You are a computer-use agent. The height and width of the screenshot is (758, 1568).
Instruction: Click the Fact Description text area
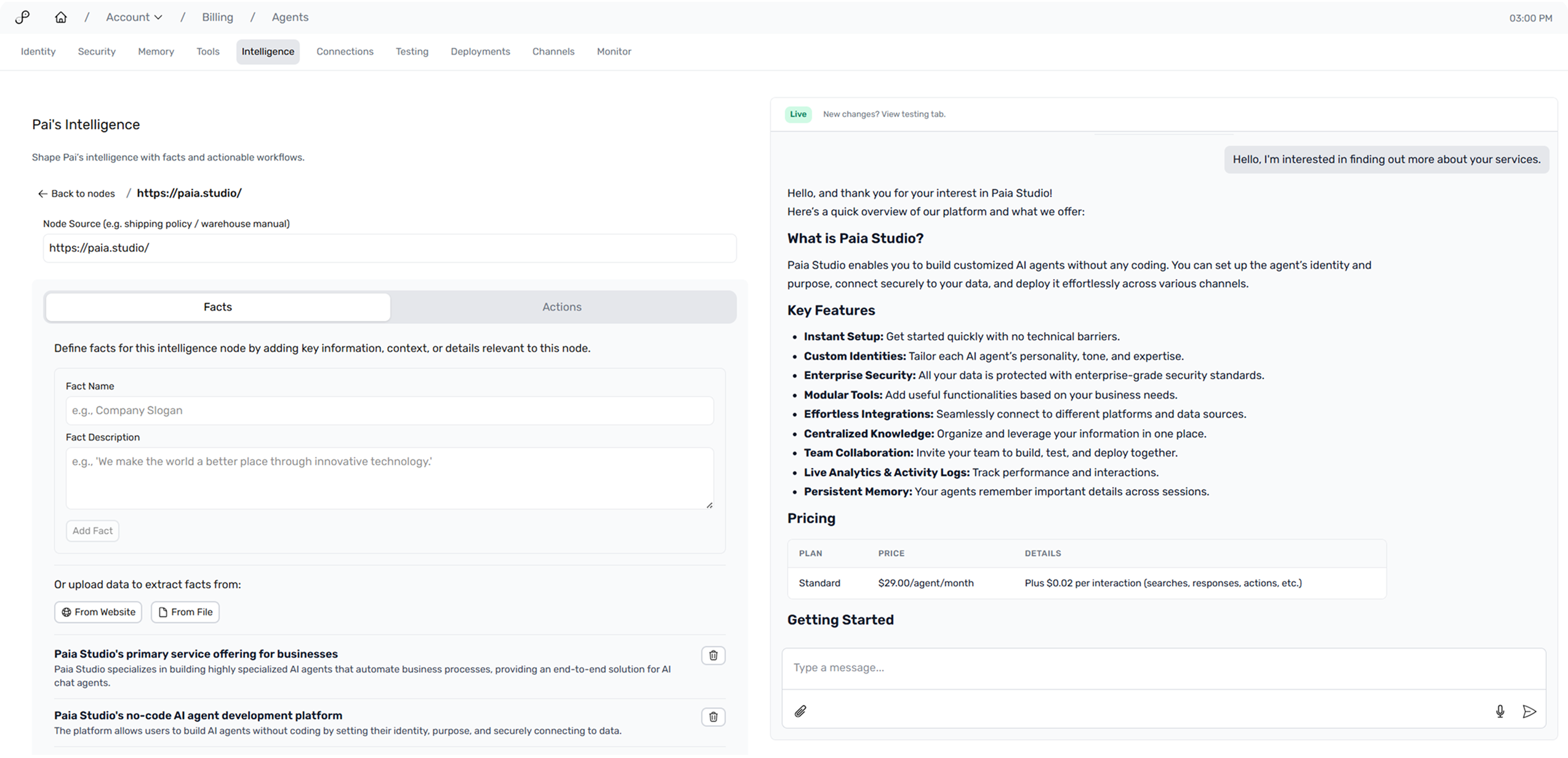coord(390,478)
